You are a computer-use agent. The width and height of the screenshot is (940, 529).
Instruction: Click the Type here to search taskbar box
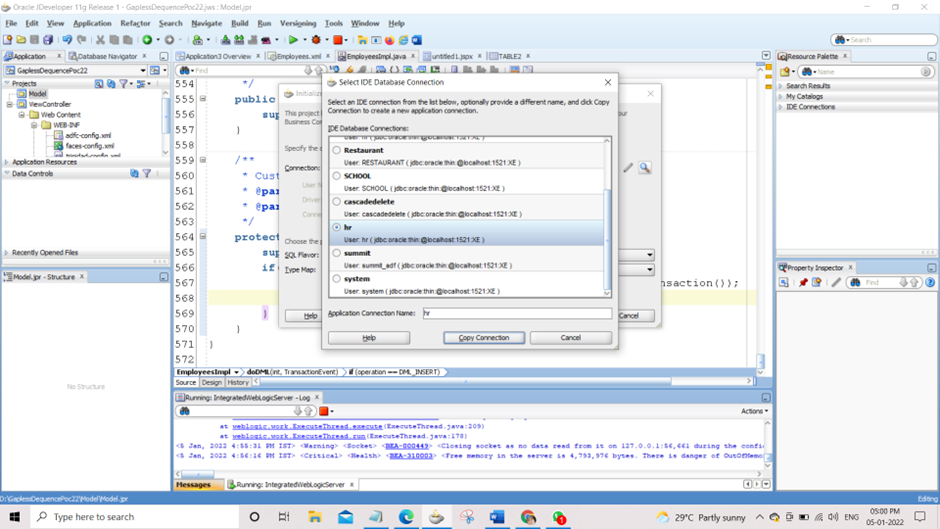pyautogui.click(x=135, y=517)
